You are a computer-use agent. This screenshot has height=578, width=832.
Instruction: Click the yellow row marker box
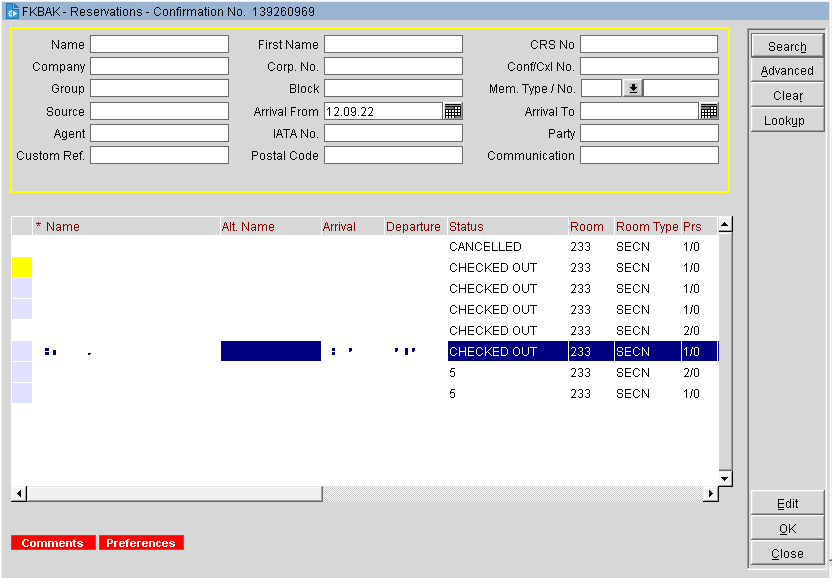[21, 267]
